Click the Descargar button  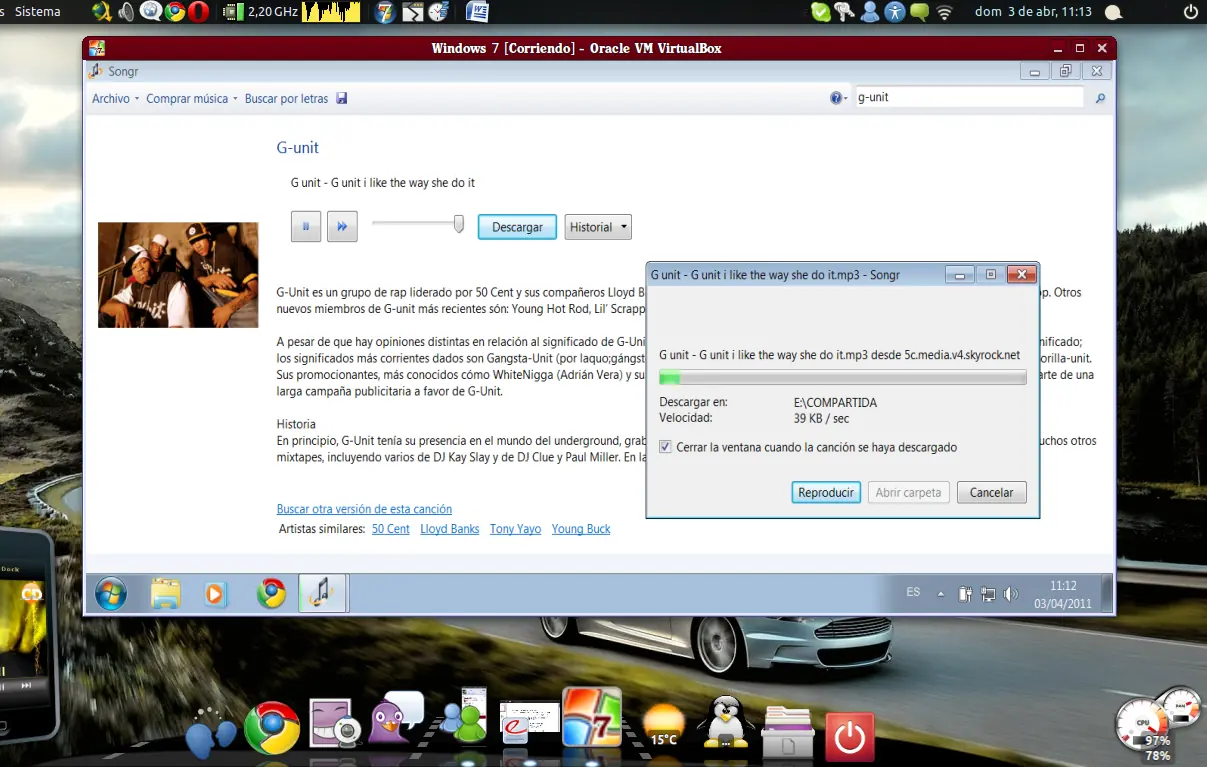(517, 227)
